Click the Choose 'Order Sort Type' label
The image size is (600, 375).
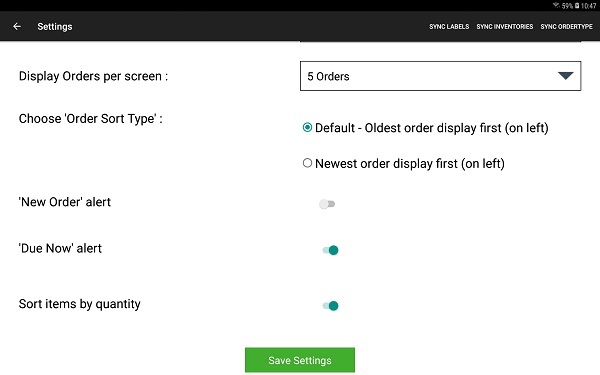click(91, 119)
